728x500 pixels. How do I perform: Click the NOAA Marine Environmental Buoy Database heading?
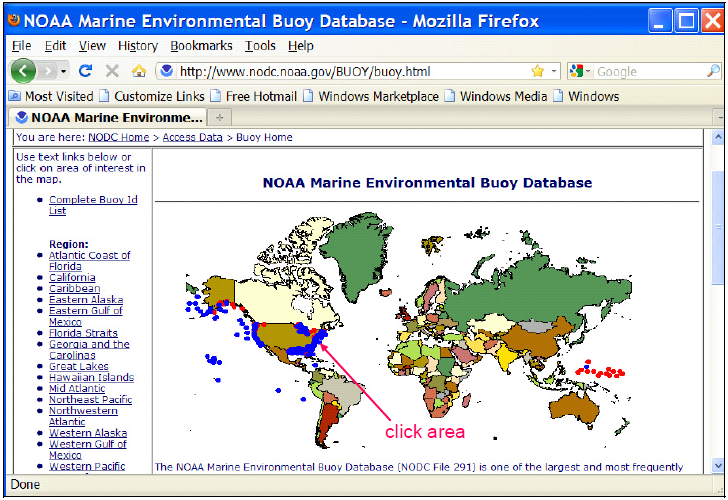click(427, 183)
